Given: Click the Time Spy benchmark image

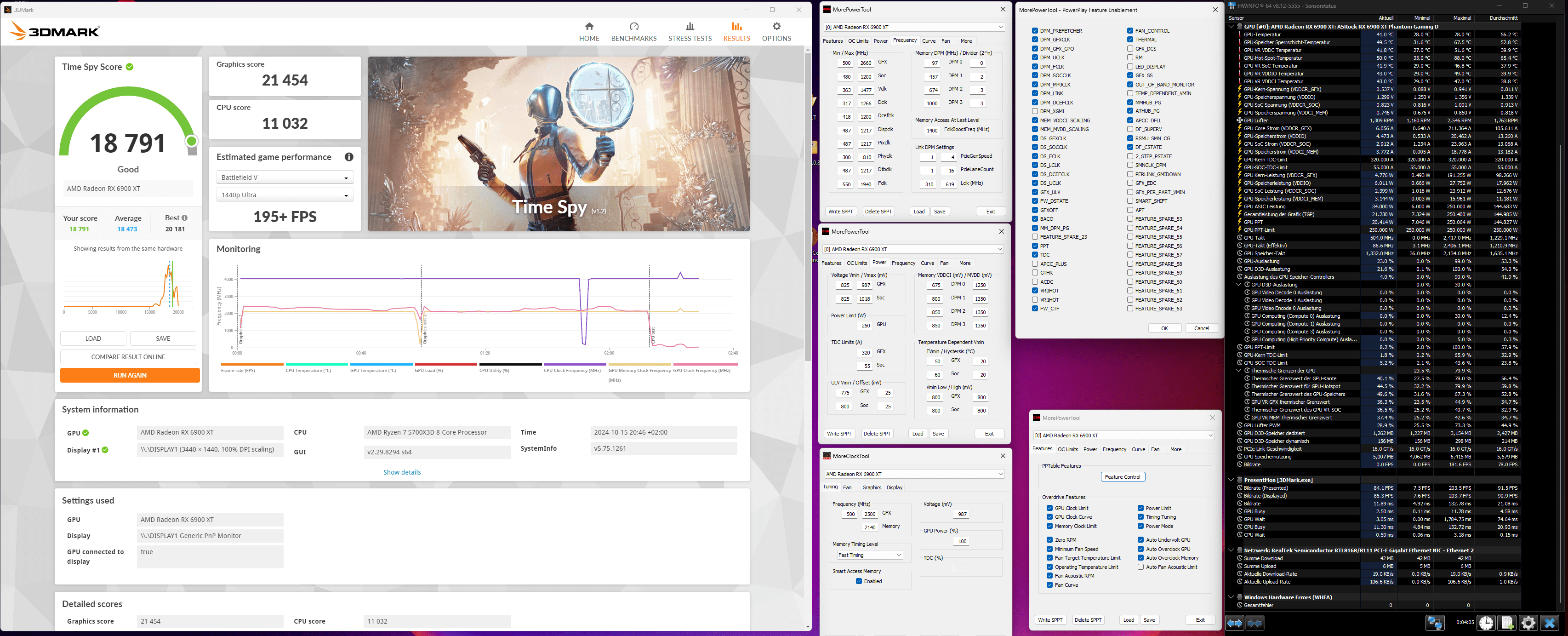Looking at the screenshot, I should (x=559, y=144).
